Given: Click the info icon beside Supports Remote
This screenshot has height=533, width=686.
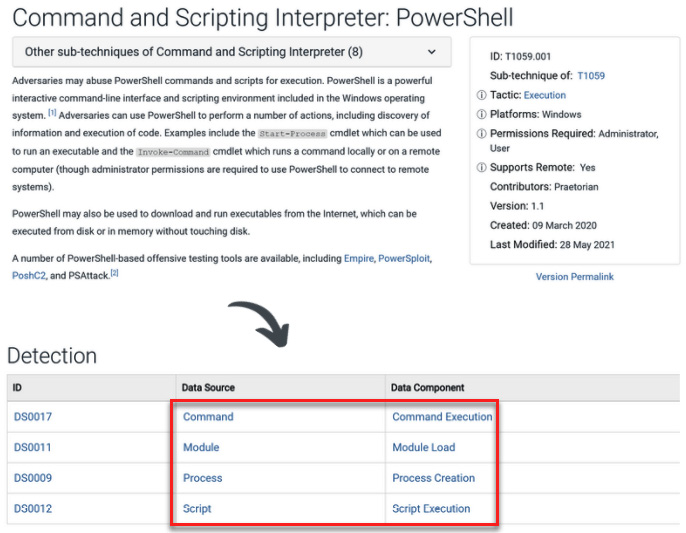Looking at the screenshot, I should (481, 167).
